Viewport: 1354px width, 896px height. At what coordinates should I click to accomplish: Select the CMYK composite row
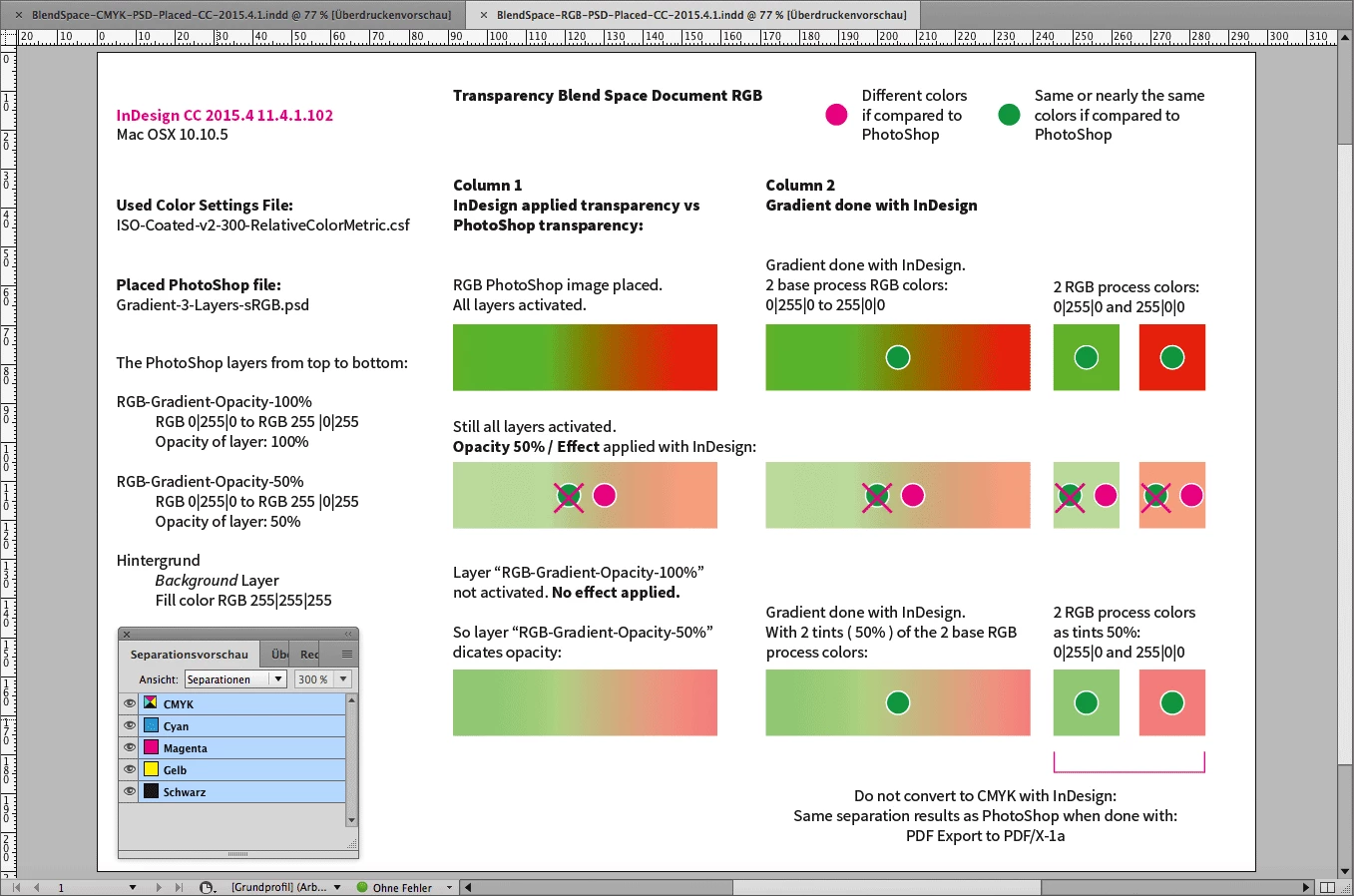tap(242, 703)
